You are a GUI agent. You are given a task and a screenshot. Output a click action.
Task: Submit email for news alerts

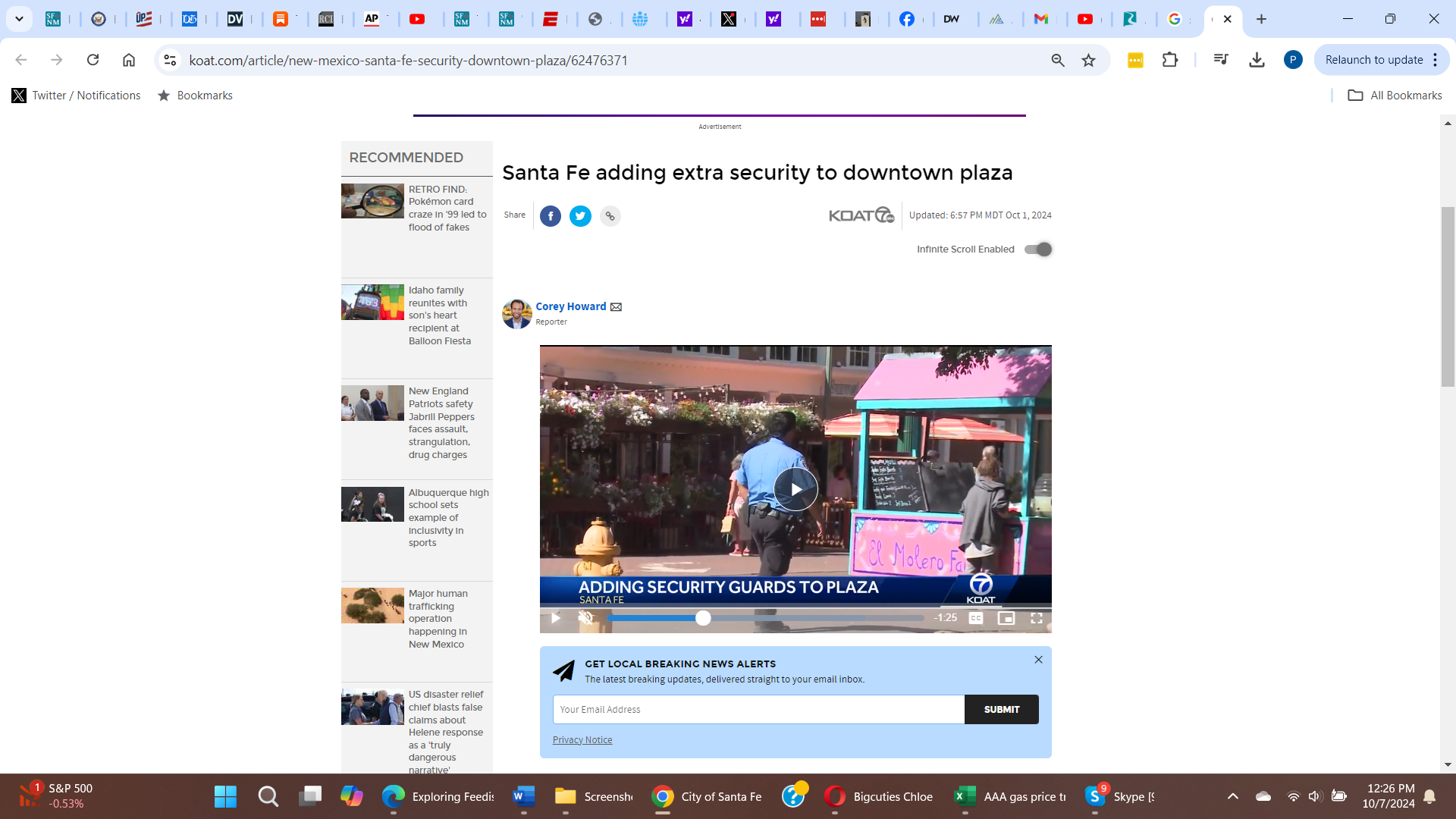tap(1001, 710)
